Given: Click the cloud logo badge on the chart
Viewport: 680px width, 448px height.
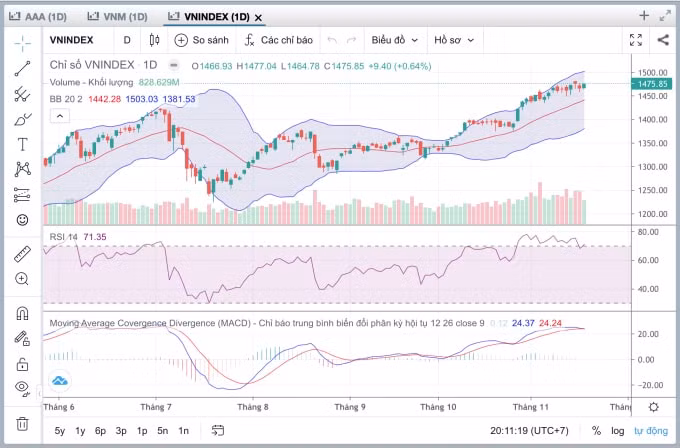Looking at the screenshot, I should 60,381.
